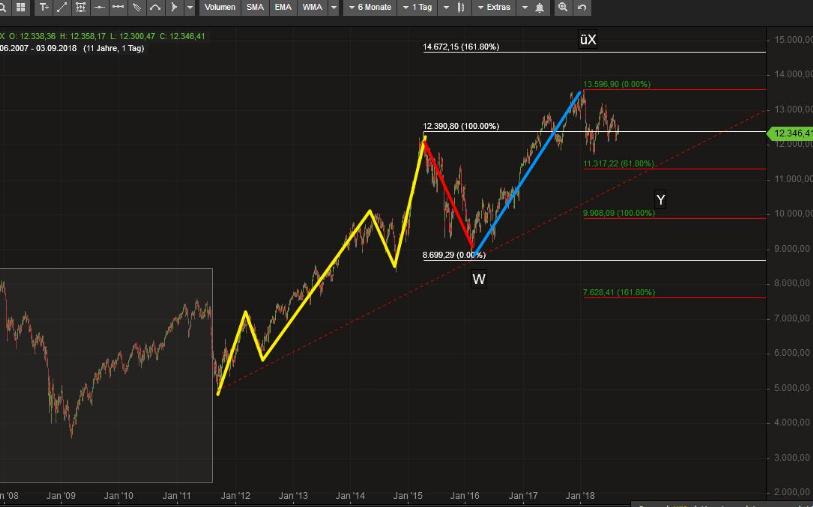Click the zoom-in magnifier icon
The image size is (813, 507).
[x=563, y=7]
